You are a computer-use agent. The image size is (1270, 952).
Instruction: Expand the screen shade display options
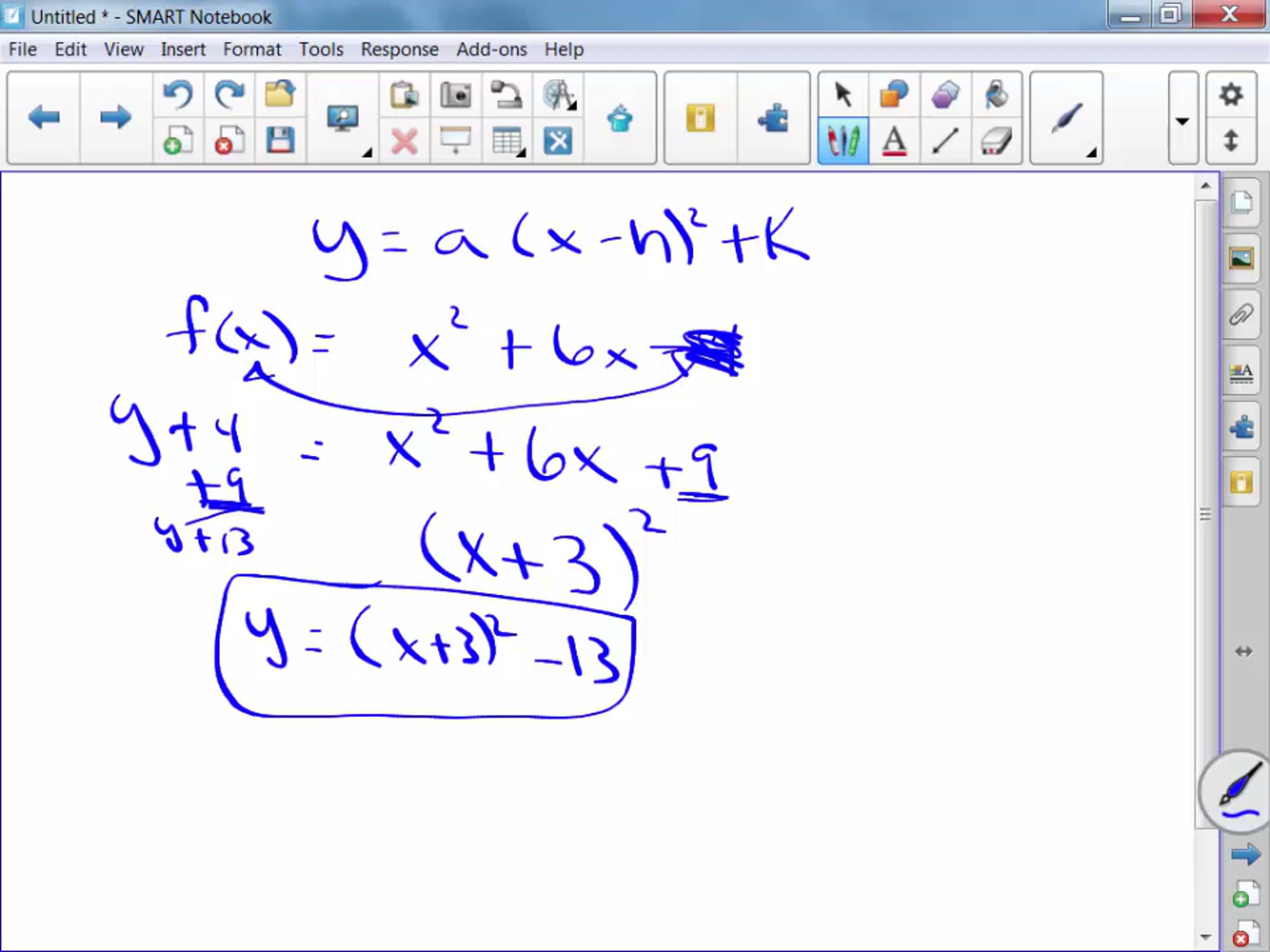tap(367, 153)
